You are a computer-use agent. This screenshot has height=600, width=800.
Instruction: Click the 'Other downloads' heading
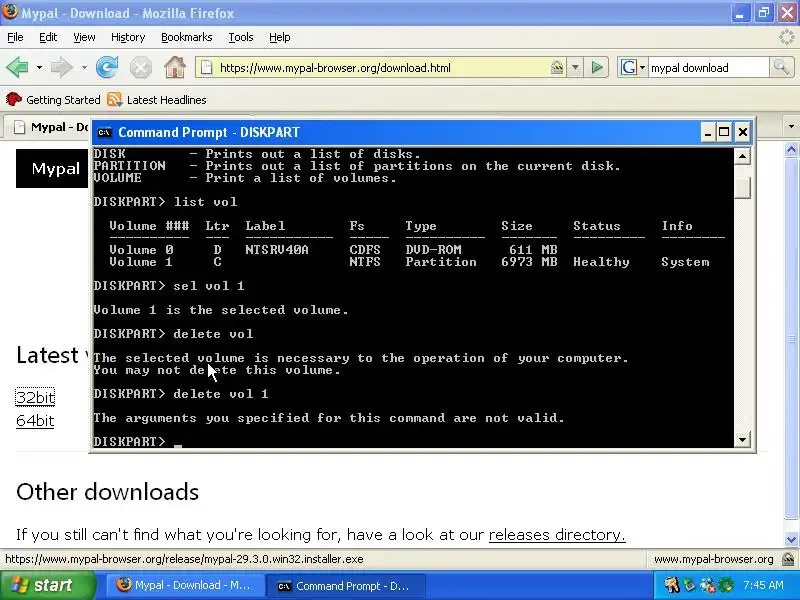pos(108,492)
